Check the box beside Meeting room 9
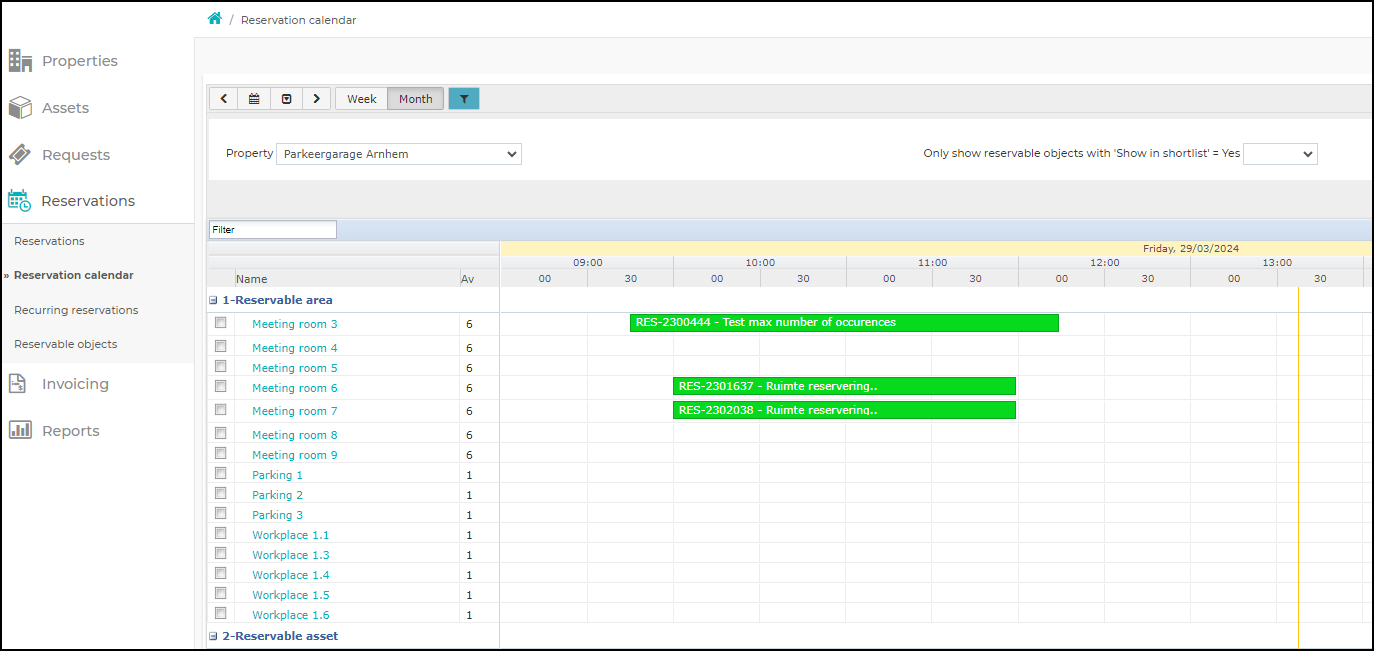The height and width of the screenshot is (651, 1374). (x=221, y=454)
